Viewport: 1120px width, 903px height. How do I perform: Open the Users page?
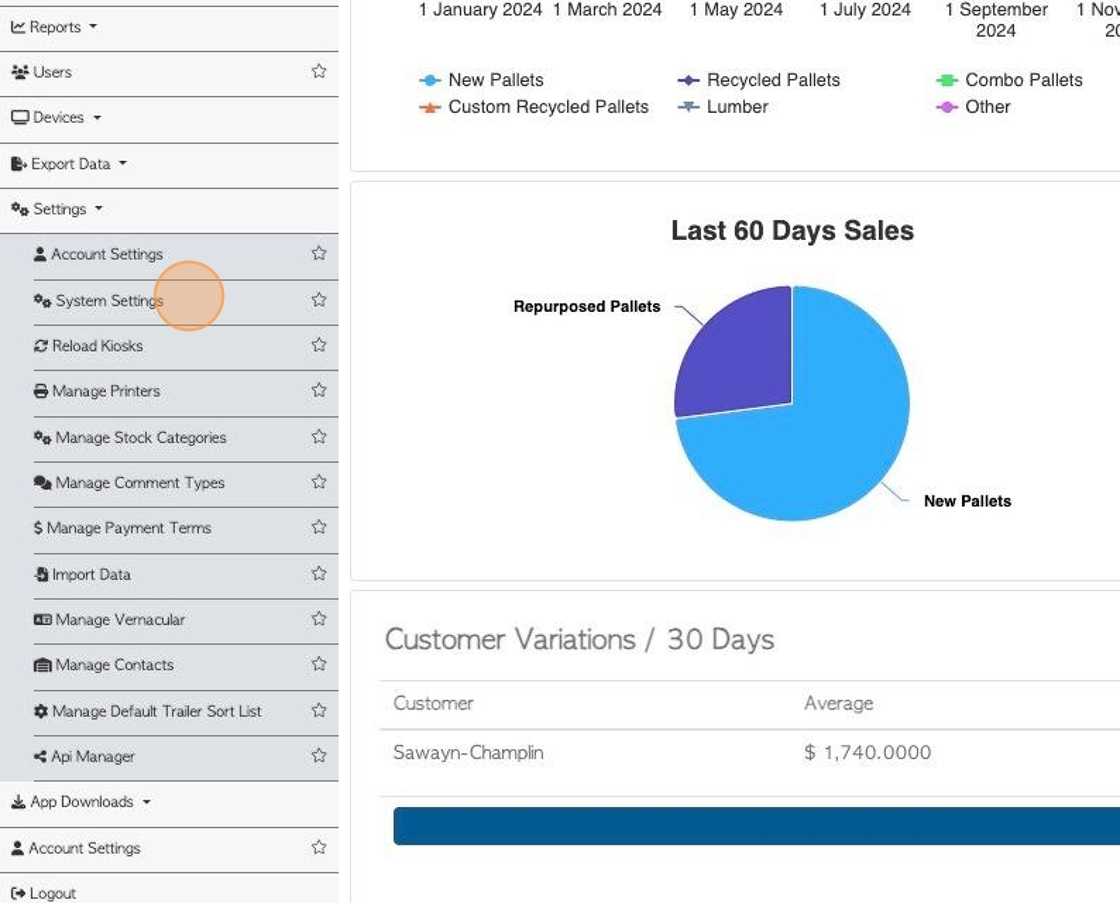point(52,72)
